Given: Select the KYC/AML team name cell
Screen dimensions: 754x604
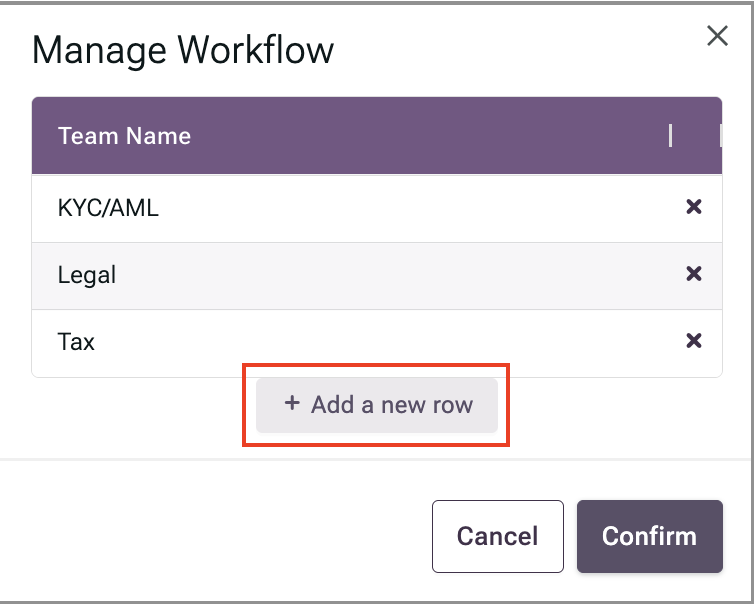Looking at the screenshot, I should (108, 208).
